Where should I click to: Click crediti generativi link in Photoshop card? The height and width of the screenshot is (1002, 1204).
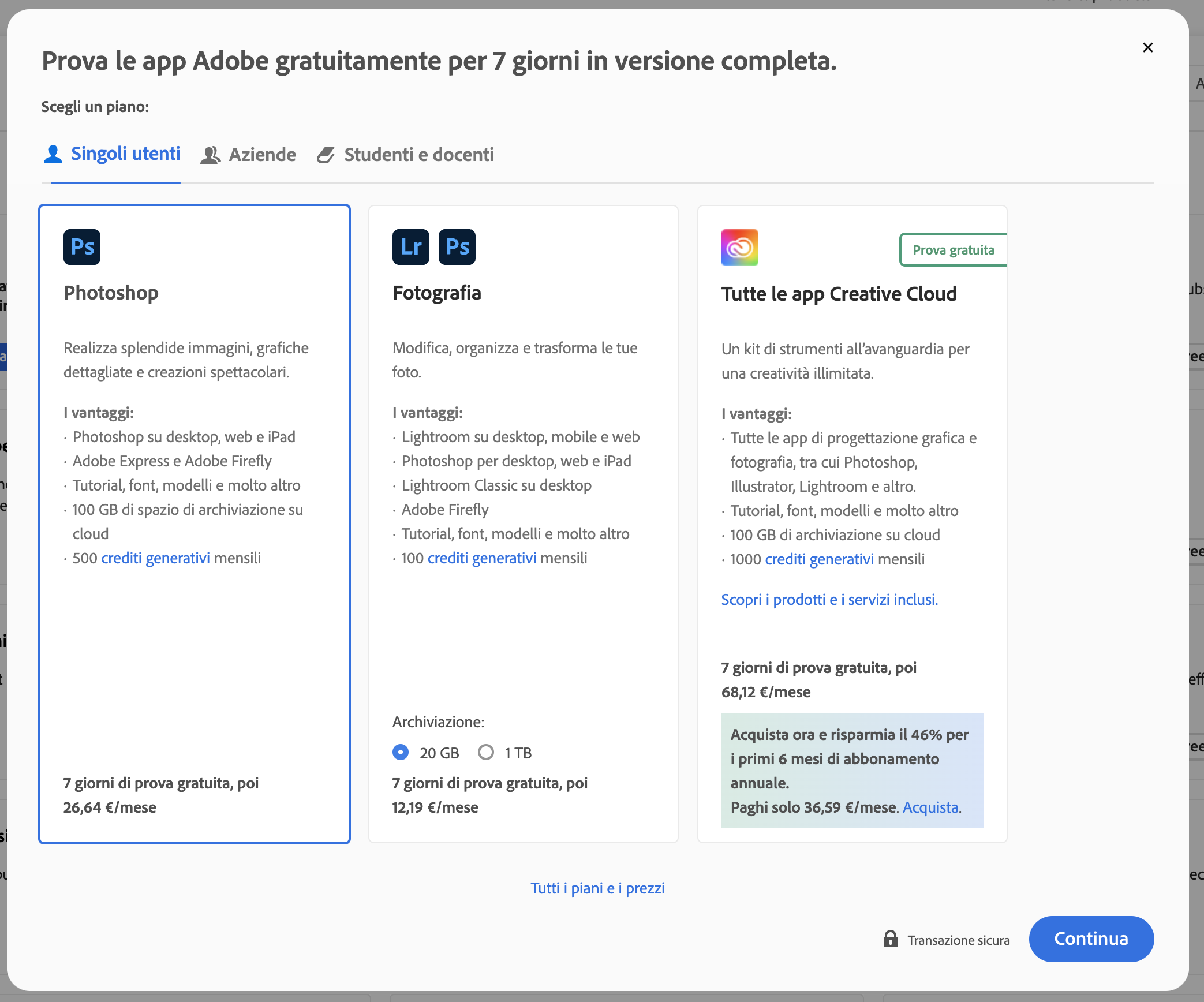pos(156,558)
